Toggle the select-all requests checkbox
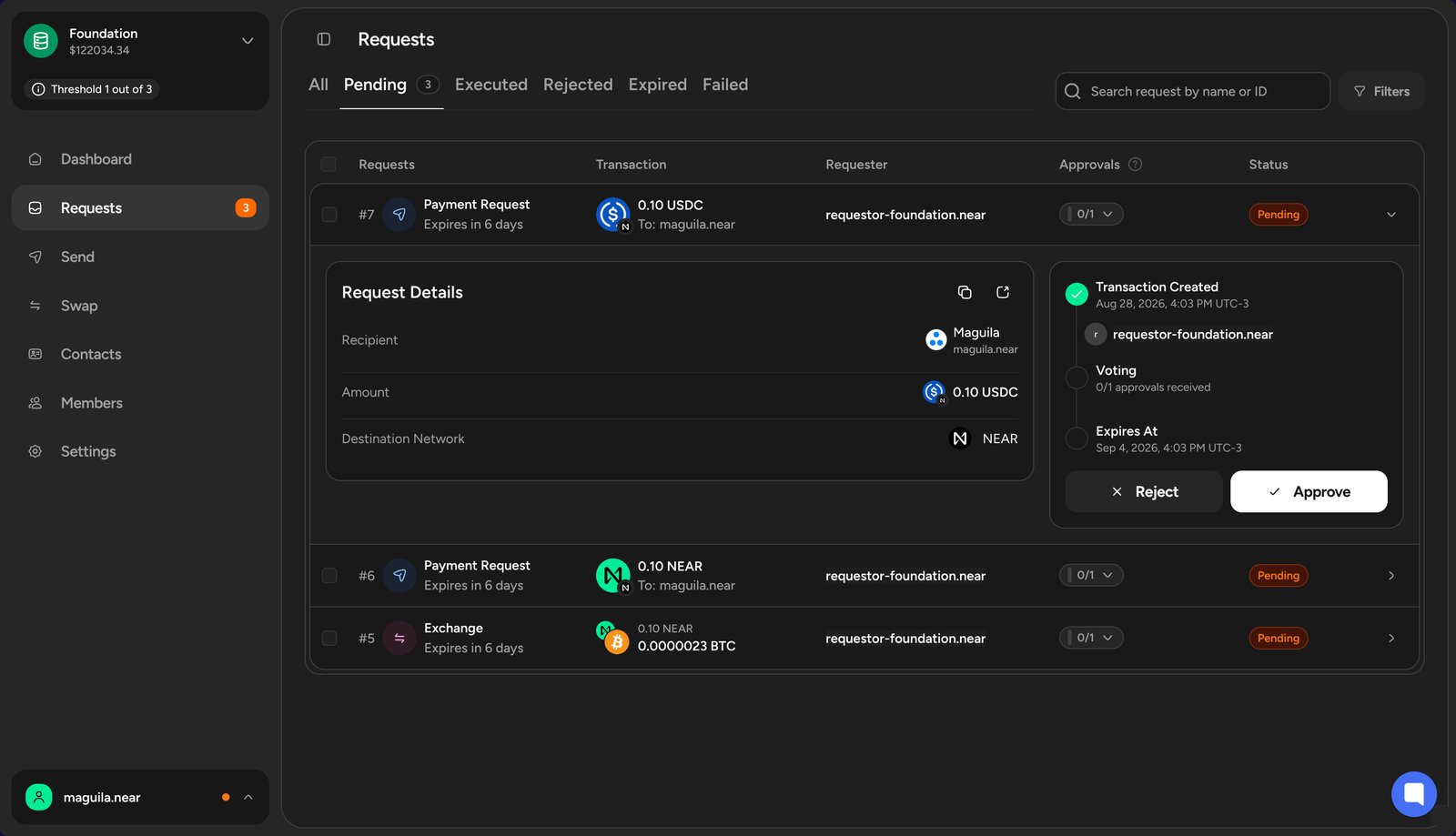Image resolution: width=1456 pixels, height=836 pixels. click(x=329, y=165)
